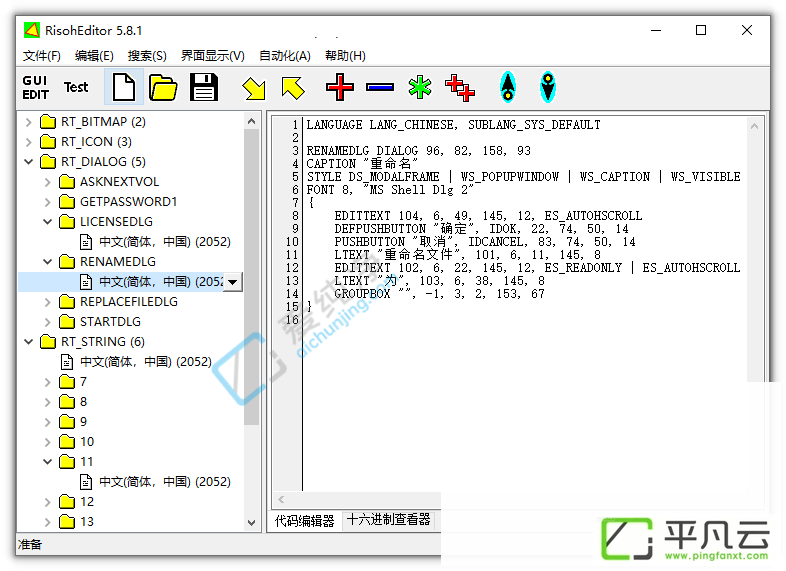786x571 pixels.
Task: Open the 文件(F) menu
Action: click(x=42, y=56)
